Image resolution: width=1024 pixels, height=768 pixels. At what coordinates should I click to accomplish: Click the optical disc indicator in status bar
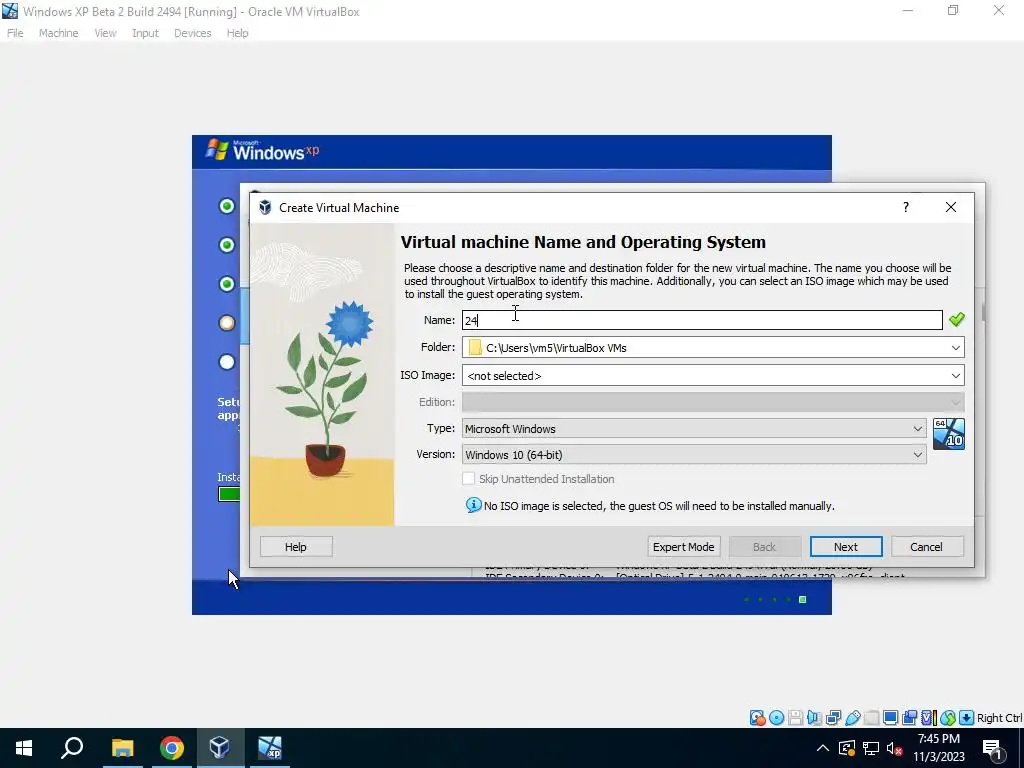coord(776,718)
